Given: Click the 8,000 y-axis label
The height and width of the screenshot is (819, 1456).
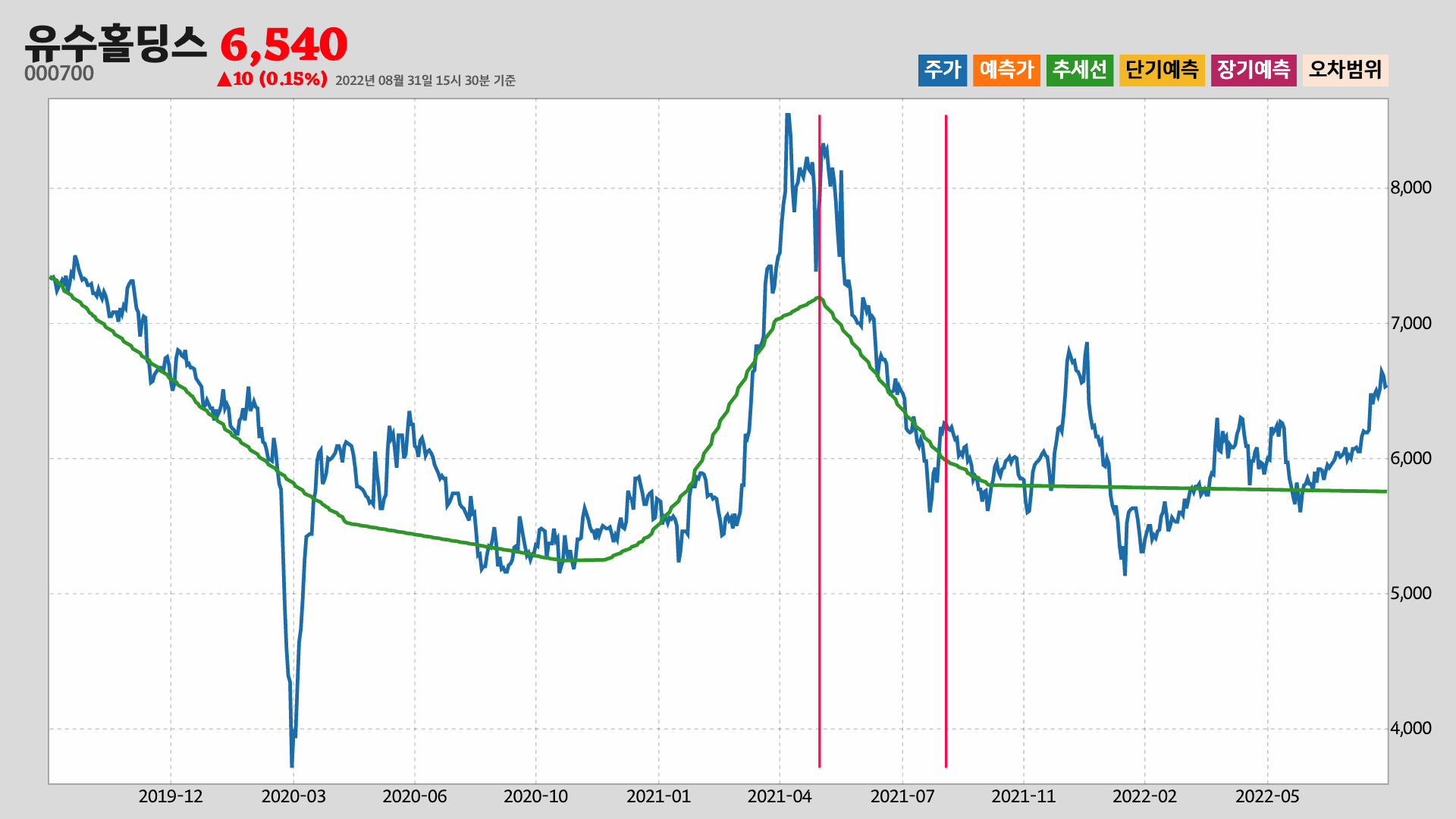Looking at the screenshot, I should click(1410, 188).
